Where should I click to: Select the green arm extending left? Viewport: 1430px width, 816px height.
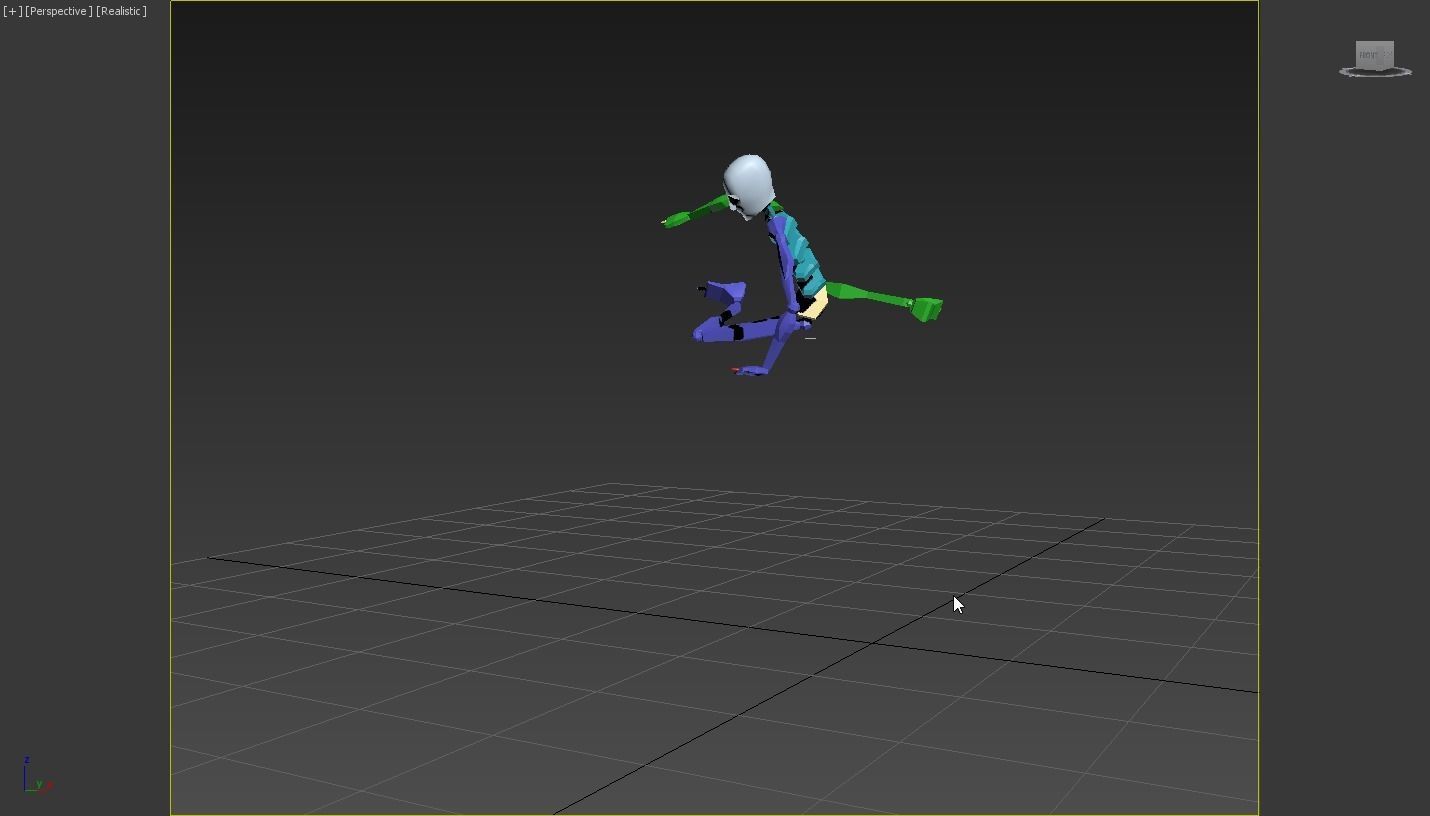695,213
